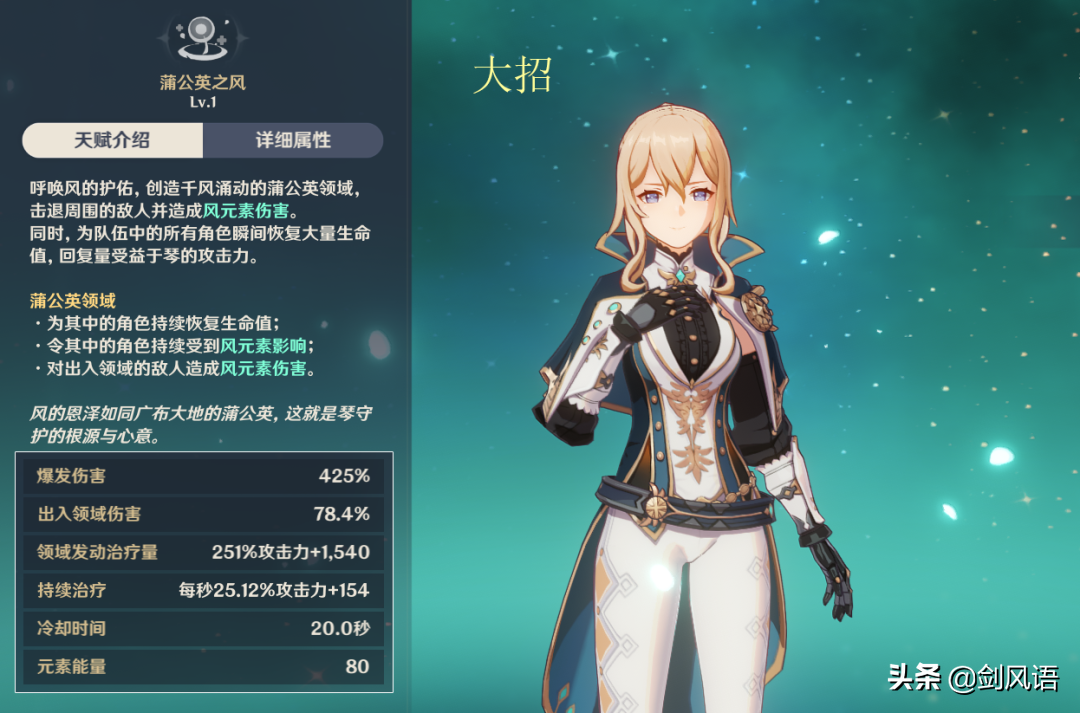This screenshot has height=713, width=1080.
Task: Select the 领域发动治疗量 stat row
Action: 203,552
